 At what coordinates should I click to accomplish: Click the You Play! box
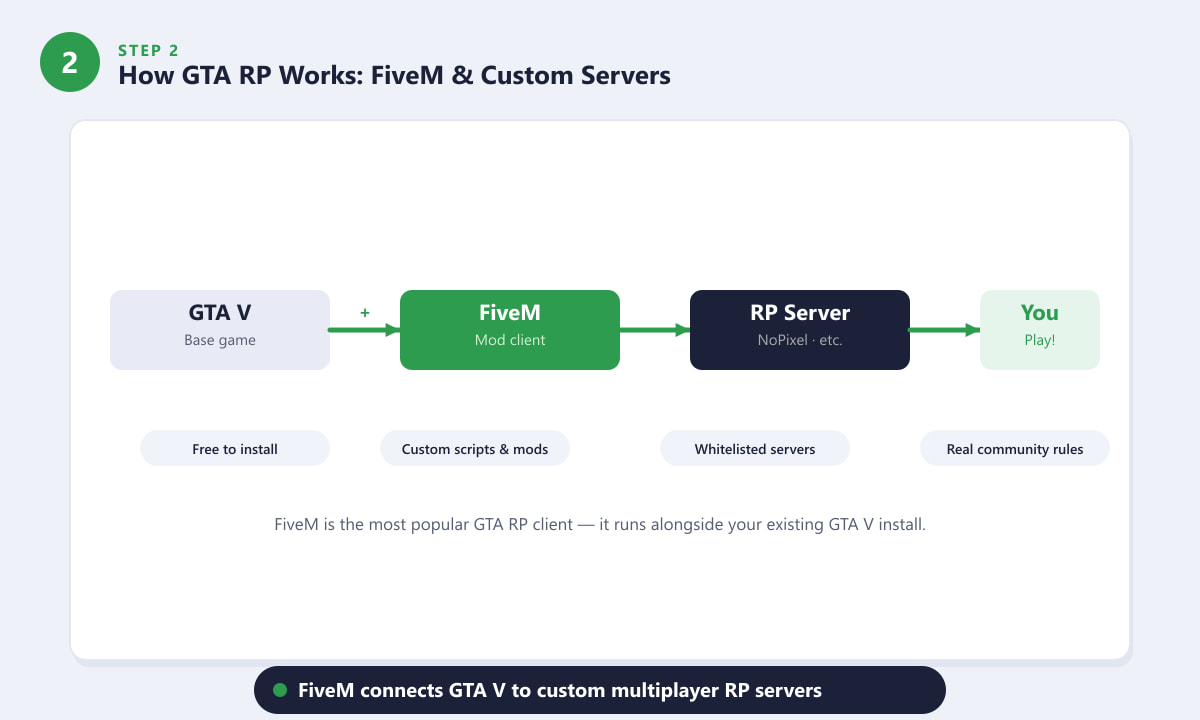pyautogui.click(x=1040, y=330)
